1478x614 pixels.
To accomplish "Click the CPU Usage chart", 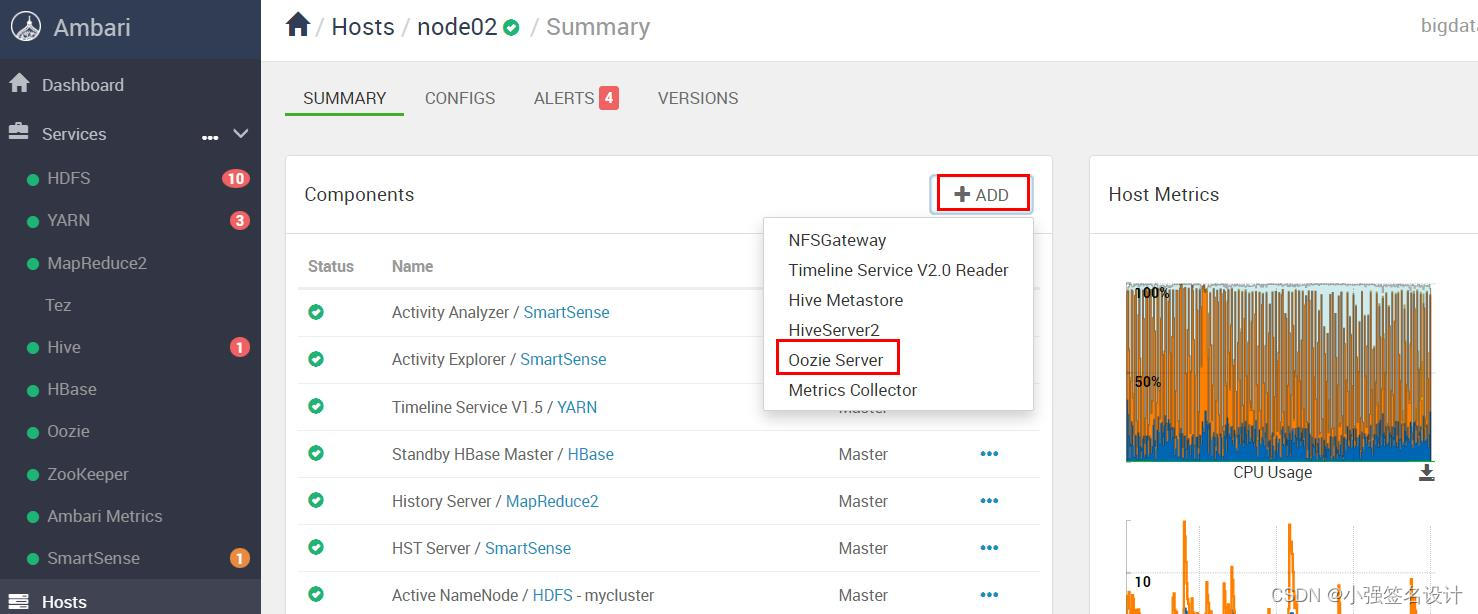I will point(1278,372).
